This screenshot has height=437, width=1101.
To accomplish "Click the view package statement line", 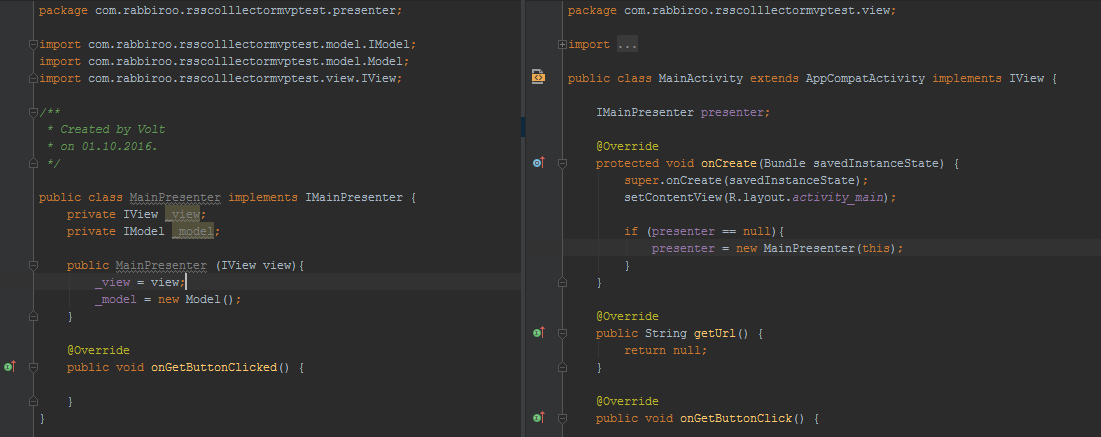I will click(x=732, y=11).
